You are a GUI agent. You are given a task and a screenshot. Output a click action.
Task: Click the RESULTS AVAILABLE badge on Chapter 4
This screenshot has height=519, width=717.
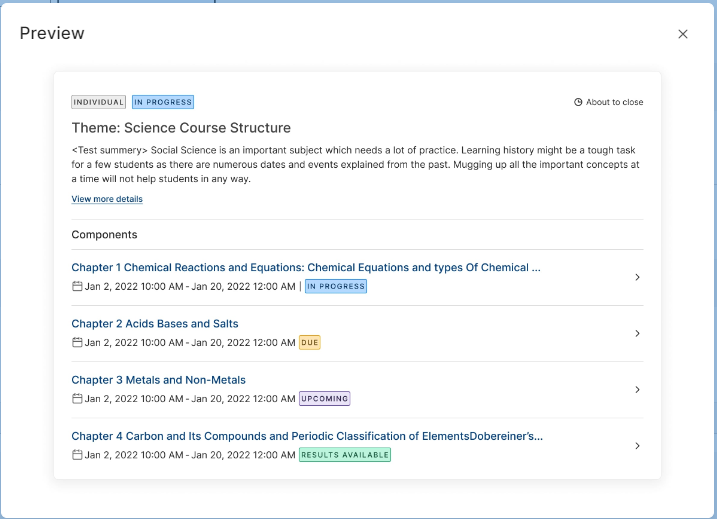click(345, 455)
